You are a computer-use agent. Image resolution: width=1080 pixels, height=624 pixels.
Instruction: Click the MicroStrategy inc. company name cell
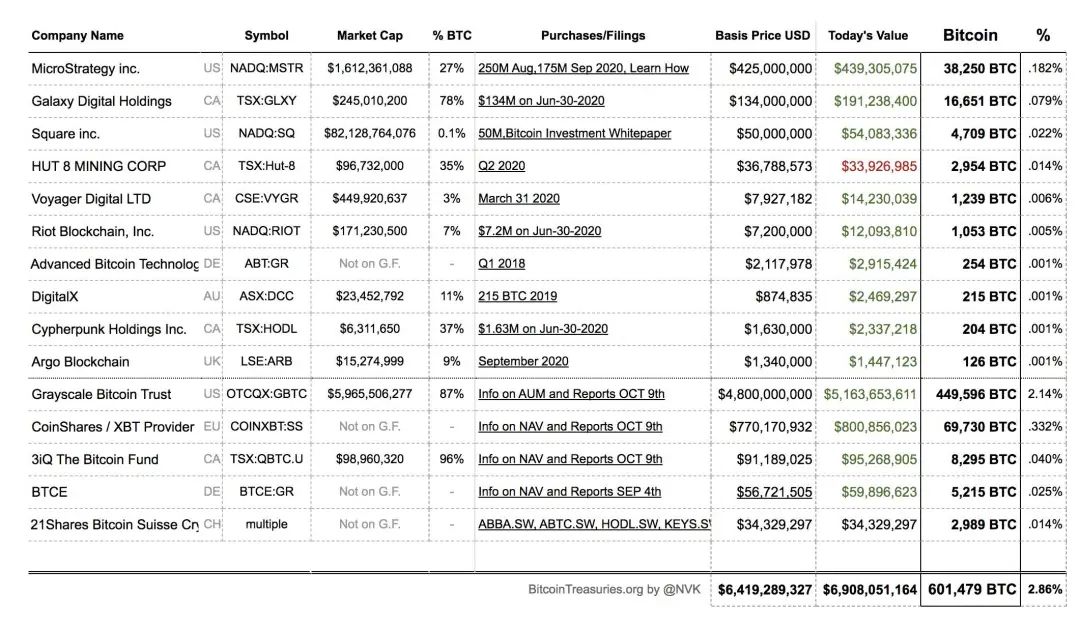(85, 68)
